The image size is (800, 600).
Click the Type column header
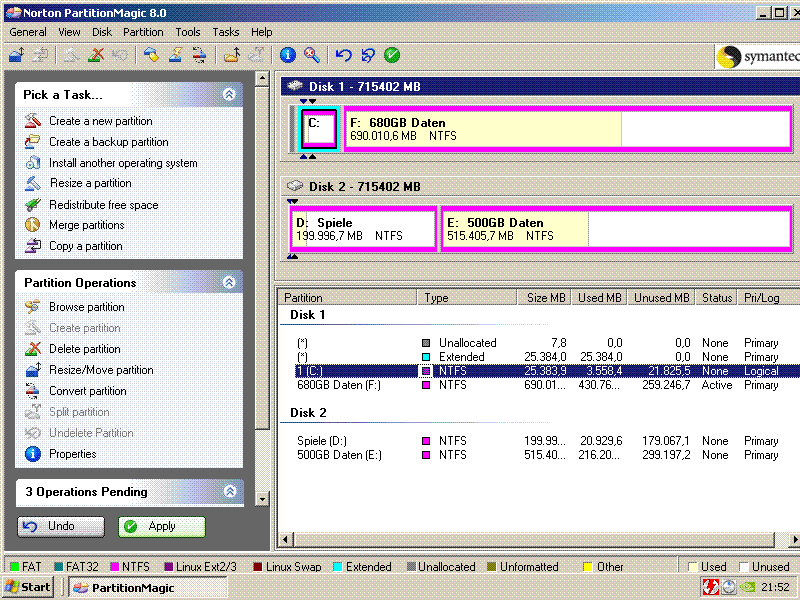click(x=467, y=297)
